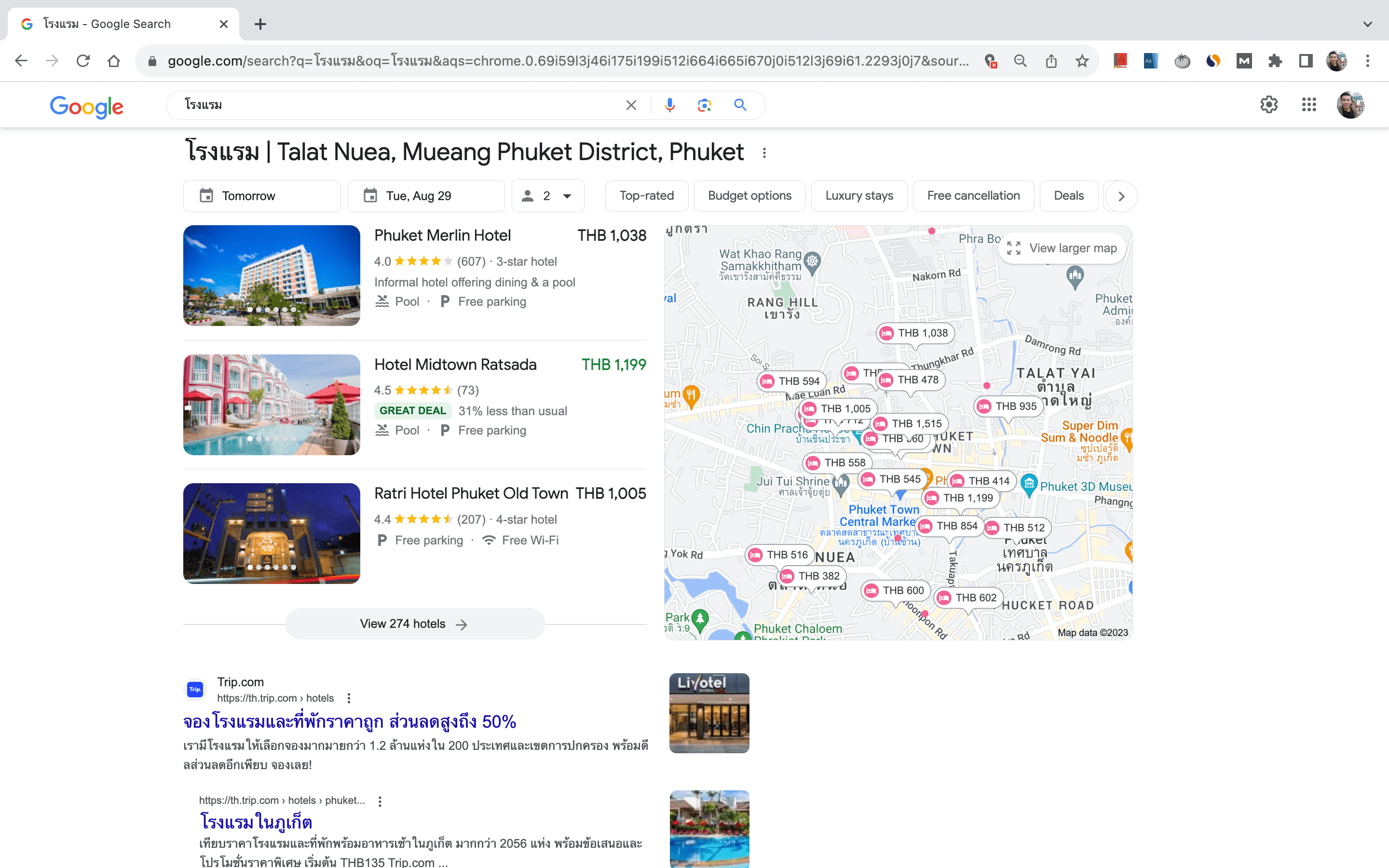Viewport: 1389px width, 868px height.
Task: Click the View 274 hotels button
Action: (414, 624)
